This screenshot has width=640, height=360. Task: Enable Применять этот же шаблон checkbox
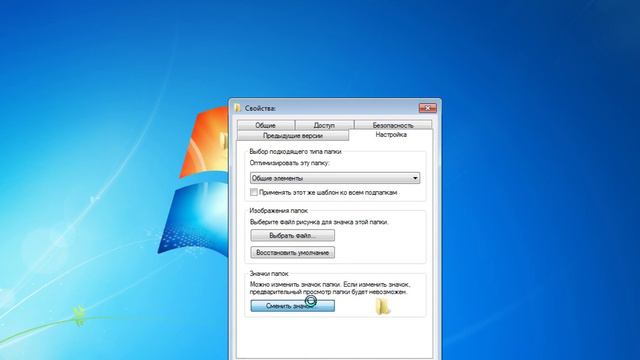click(x=254, y=192)
